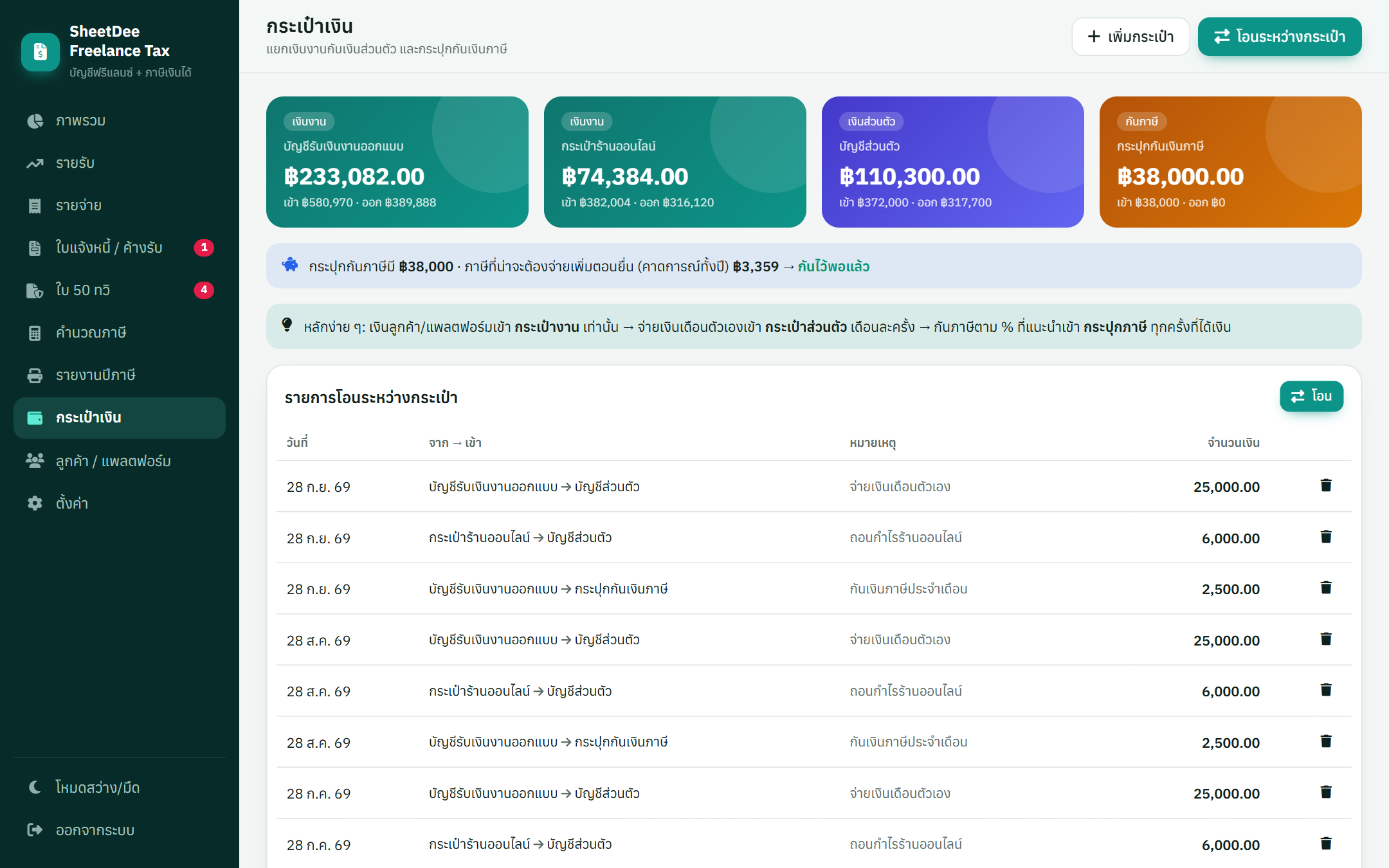This screenshot has height=868, width=1389.
Task: Go to รายรับ income page
Action: point(120,163)
